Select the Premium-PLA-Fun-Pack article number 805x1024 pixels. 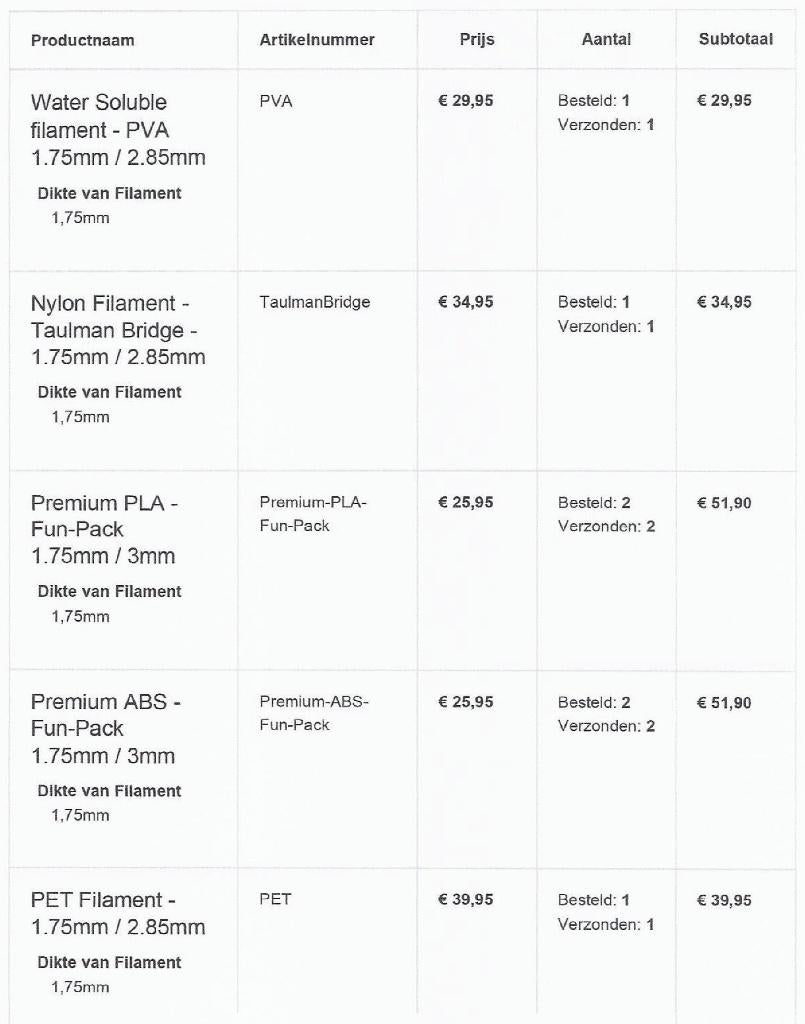(x=313, y=514)
